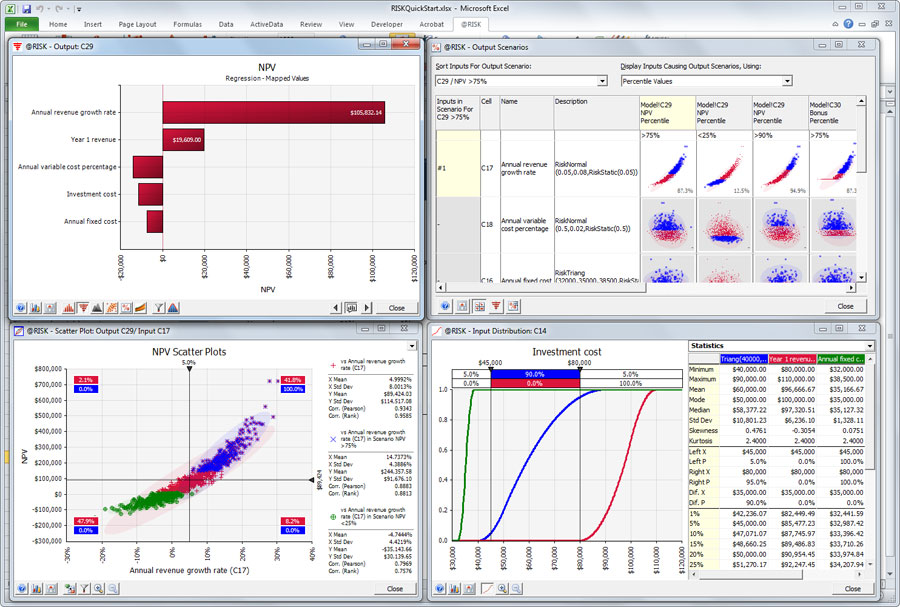Click the cumulative curve icon in Input Distribution toolbar
This screenshot has height=607, width=900.
click(x=487, y=589)
